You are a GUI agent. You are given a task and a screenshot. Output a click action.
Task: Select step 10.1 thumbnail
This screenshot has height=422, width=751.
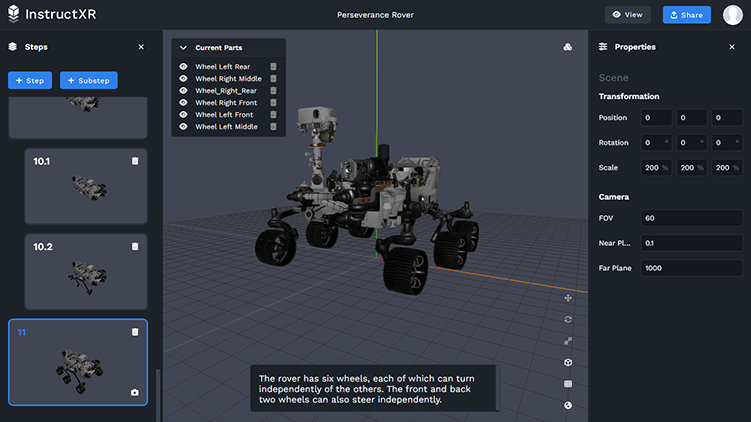[86, 186]
